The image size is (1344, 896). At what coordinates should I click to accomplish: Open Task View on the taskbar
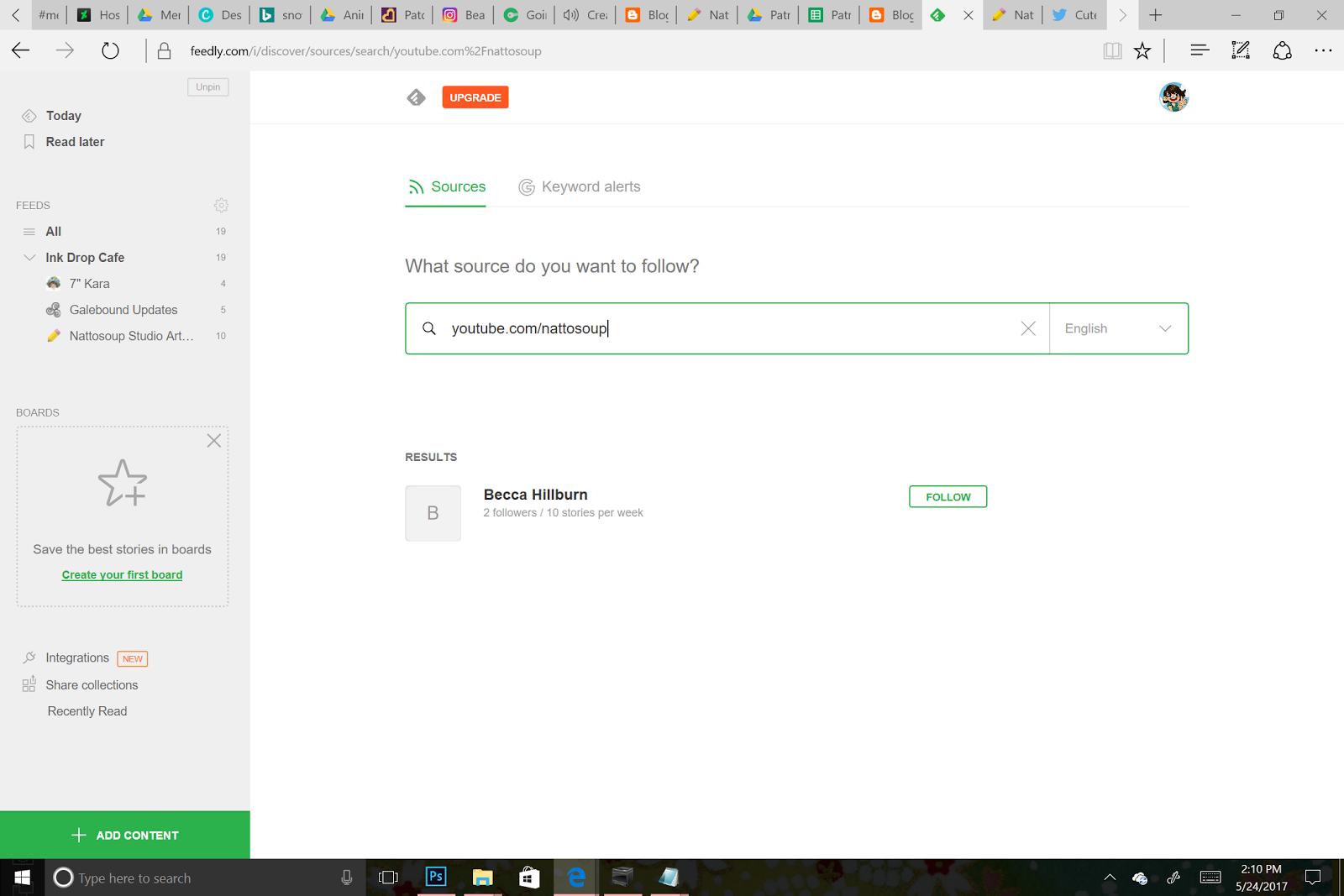388,878
